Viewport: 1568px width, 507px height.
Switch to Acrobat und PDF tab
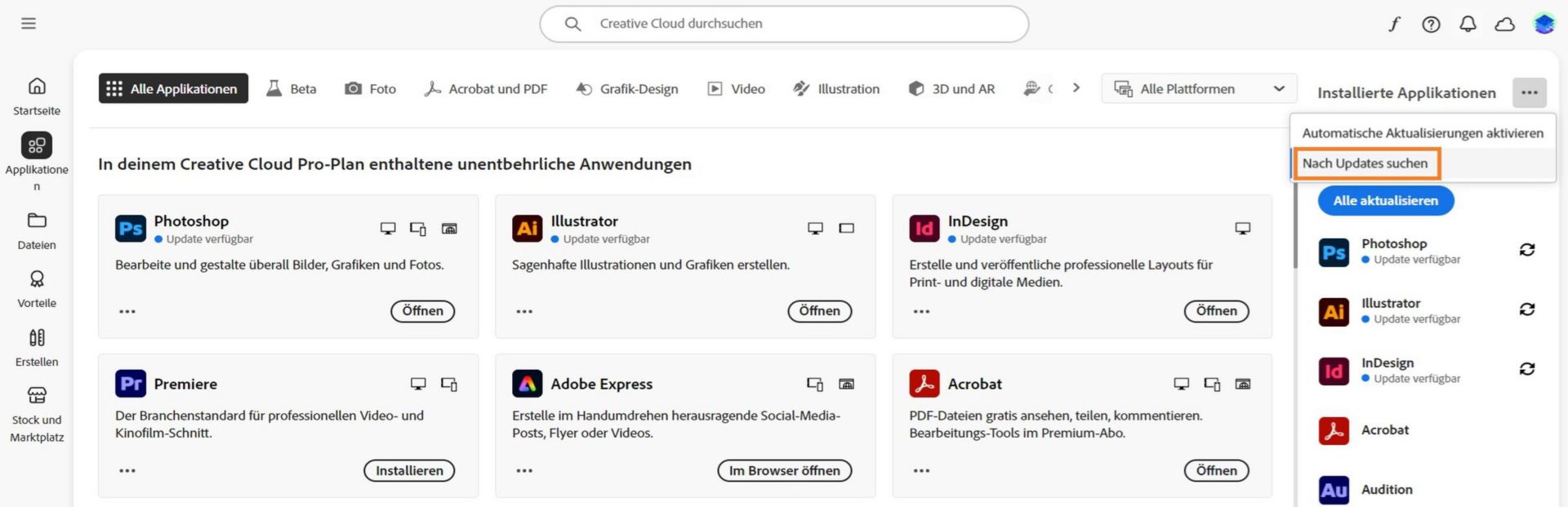(486, 88)
